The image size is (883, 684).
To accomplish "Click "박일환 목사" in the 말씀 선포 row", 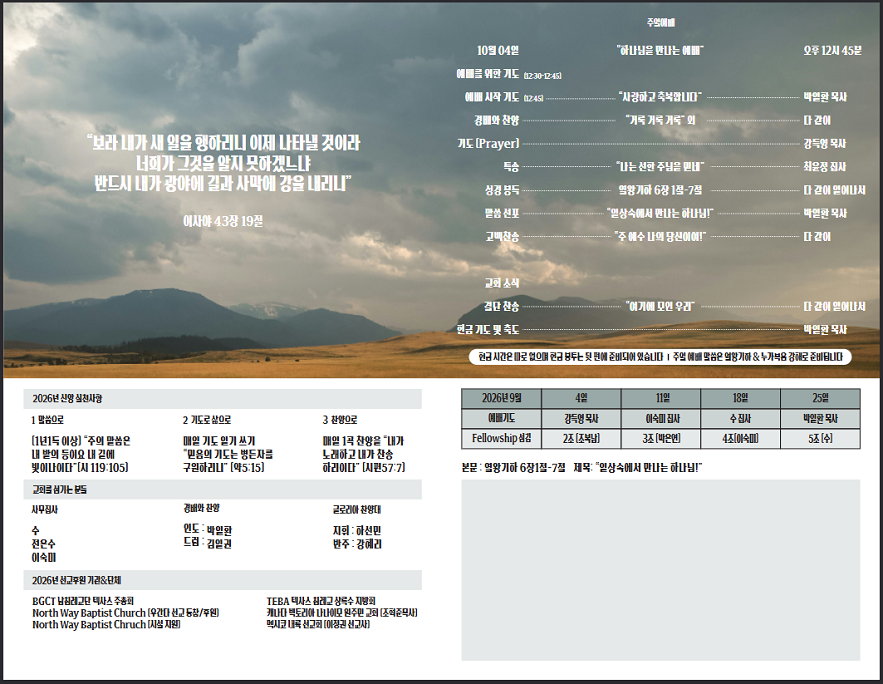I will click(825, 213).
